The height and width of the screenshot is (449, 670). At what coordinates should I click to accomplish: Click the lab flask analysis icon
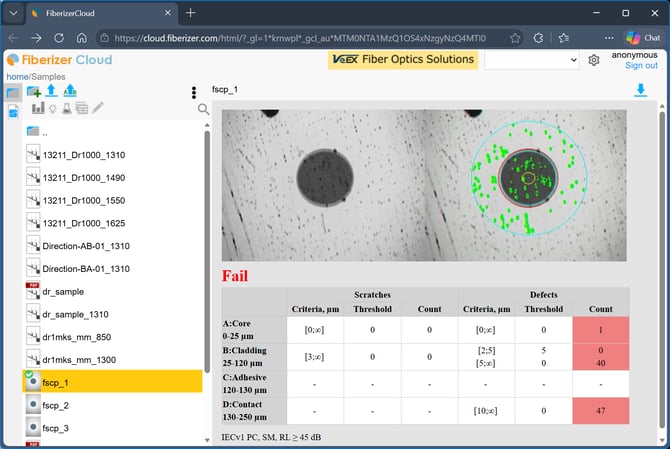point(67,108)
